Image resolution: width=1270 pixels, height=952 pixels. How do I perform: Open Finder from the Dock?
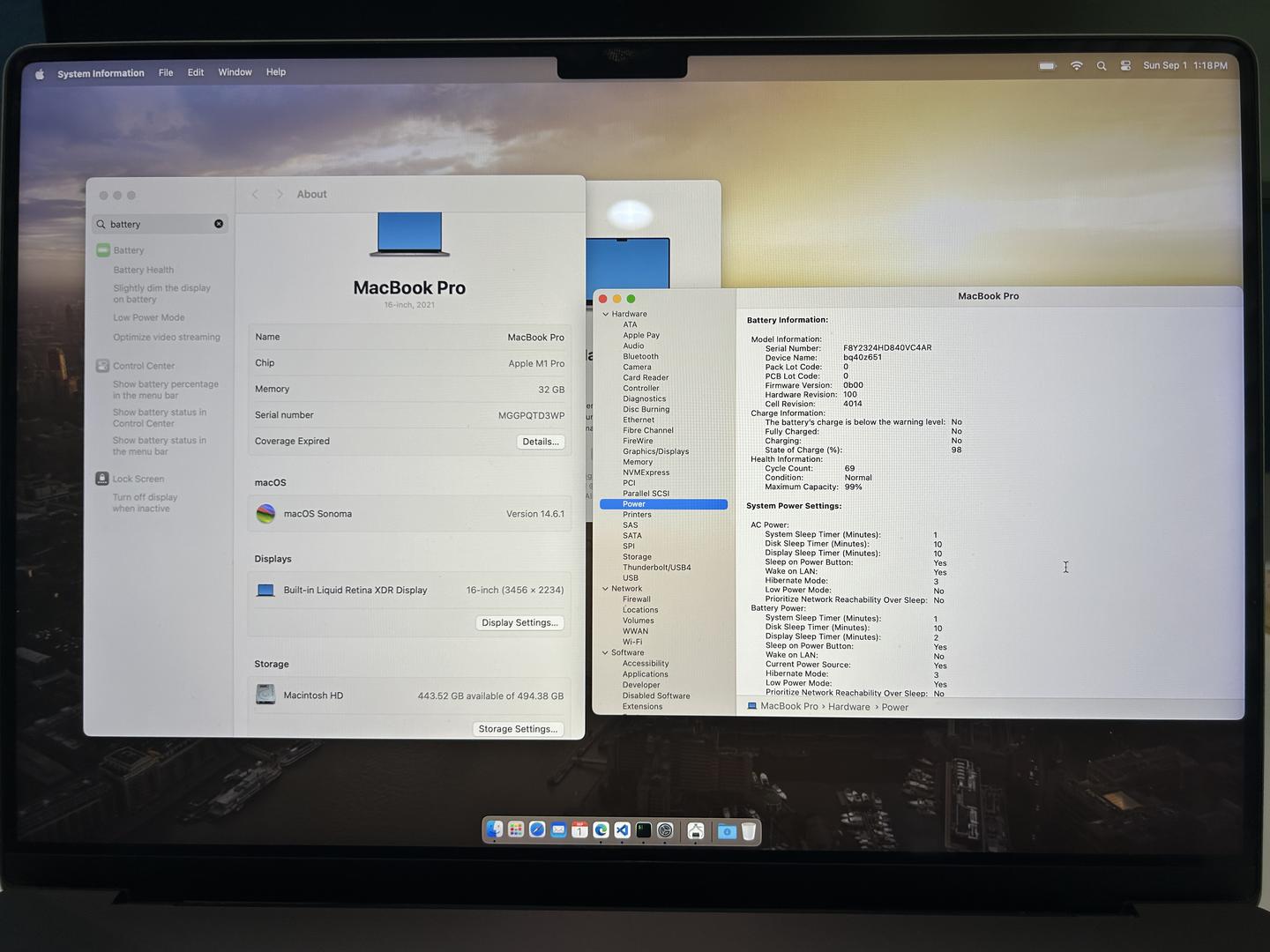[495, 829]
